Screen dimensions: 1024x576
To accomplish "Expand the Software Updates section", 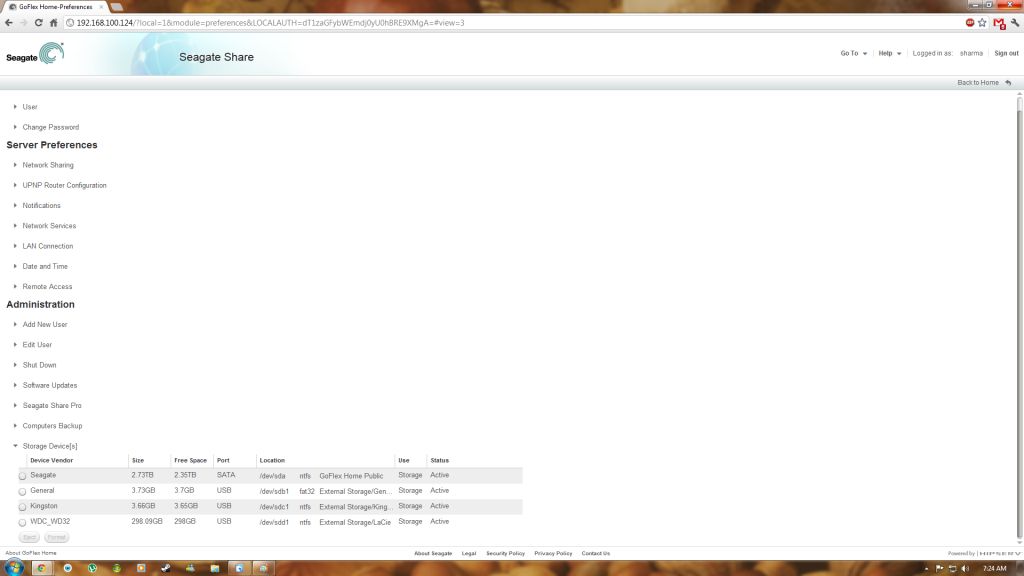I will 50,385.
